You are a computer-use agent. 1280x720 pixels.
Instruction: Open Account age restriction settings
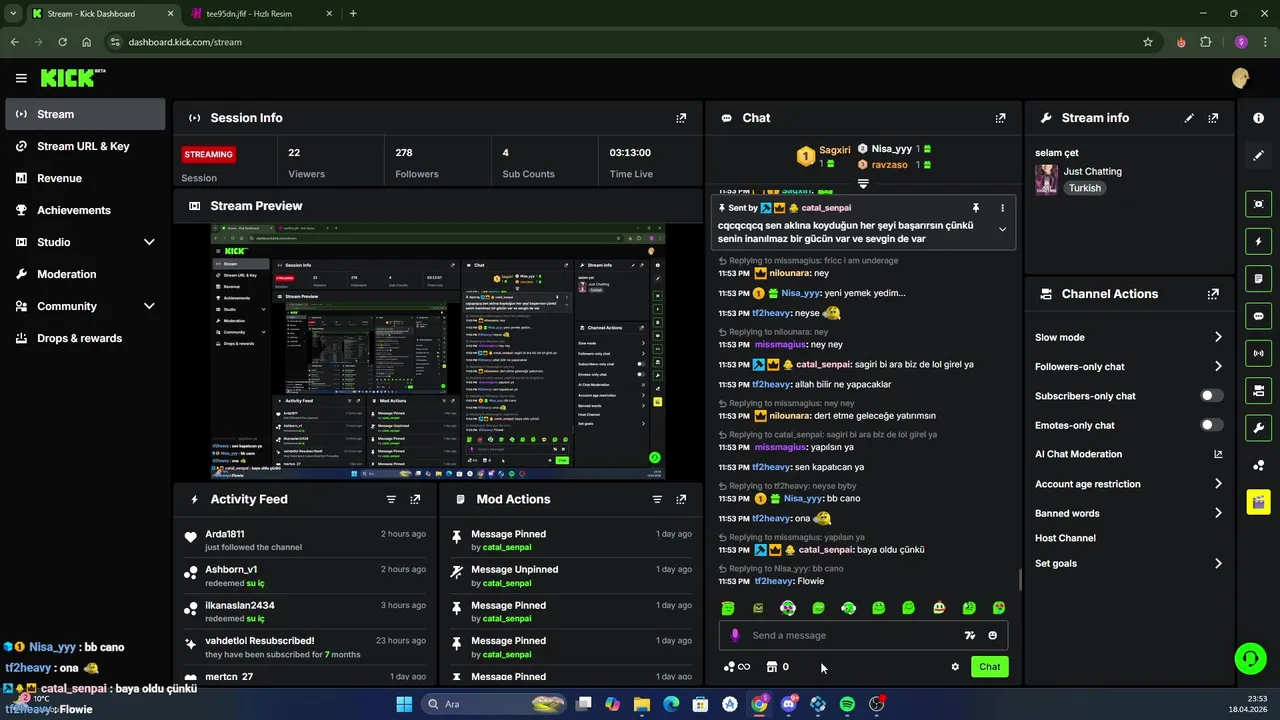1129,484
